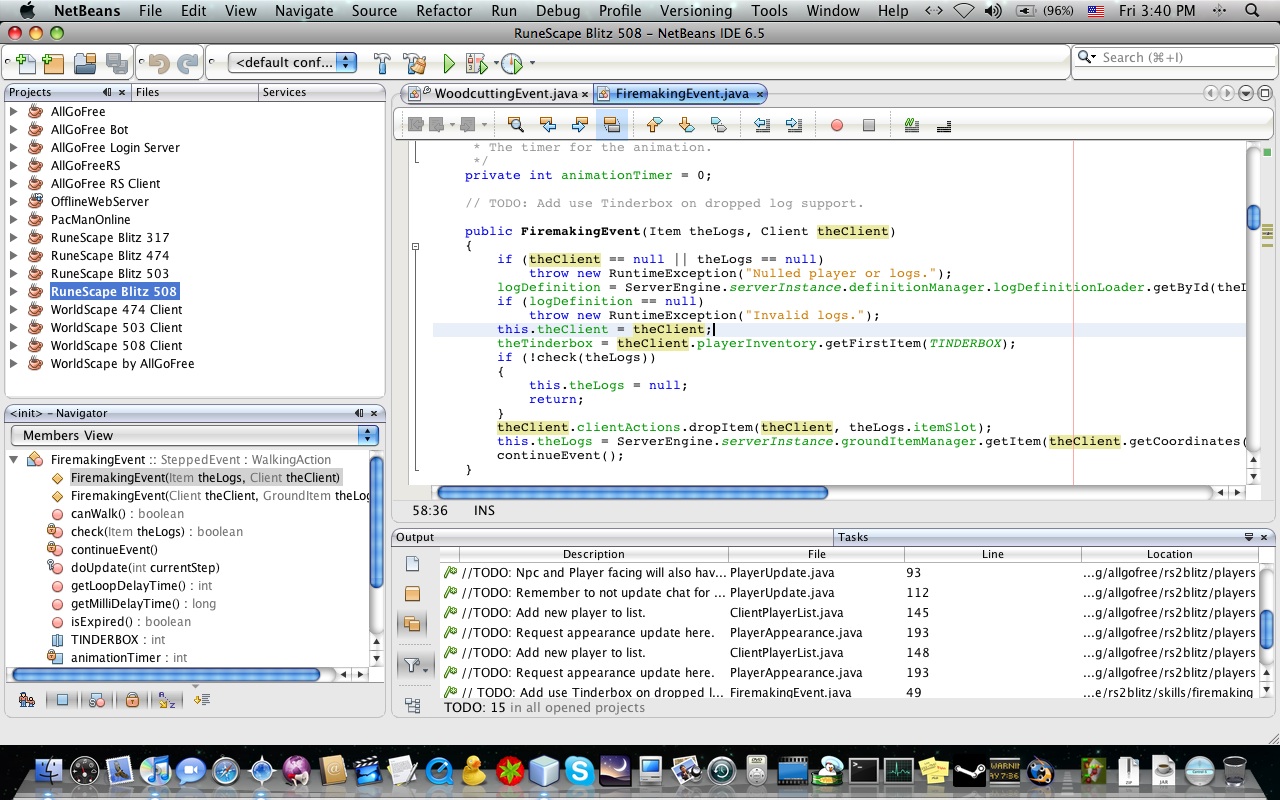The width and height of the screenshot is (1280, 800).
Task: Toggle Sort by Name in Navigator
Action: click(x=167, y=700)
